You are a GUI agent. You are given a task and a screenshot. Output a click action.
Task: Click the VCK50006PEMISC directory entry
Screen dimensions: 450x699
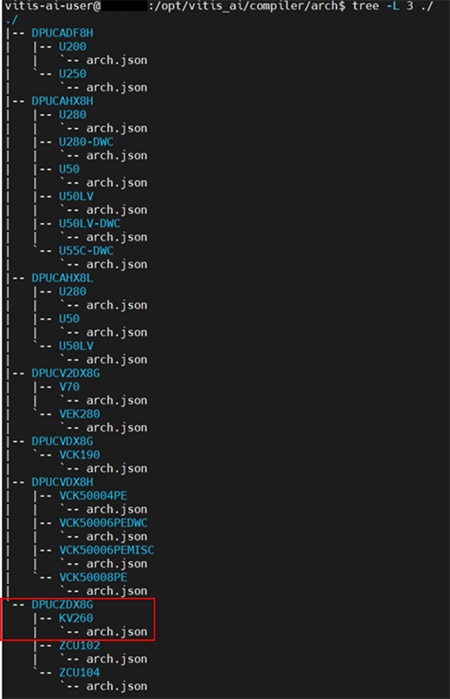(x=107, y=550)
